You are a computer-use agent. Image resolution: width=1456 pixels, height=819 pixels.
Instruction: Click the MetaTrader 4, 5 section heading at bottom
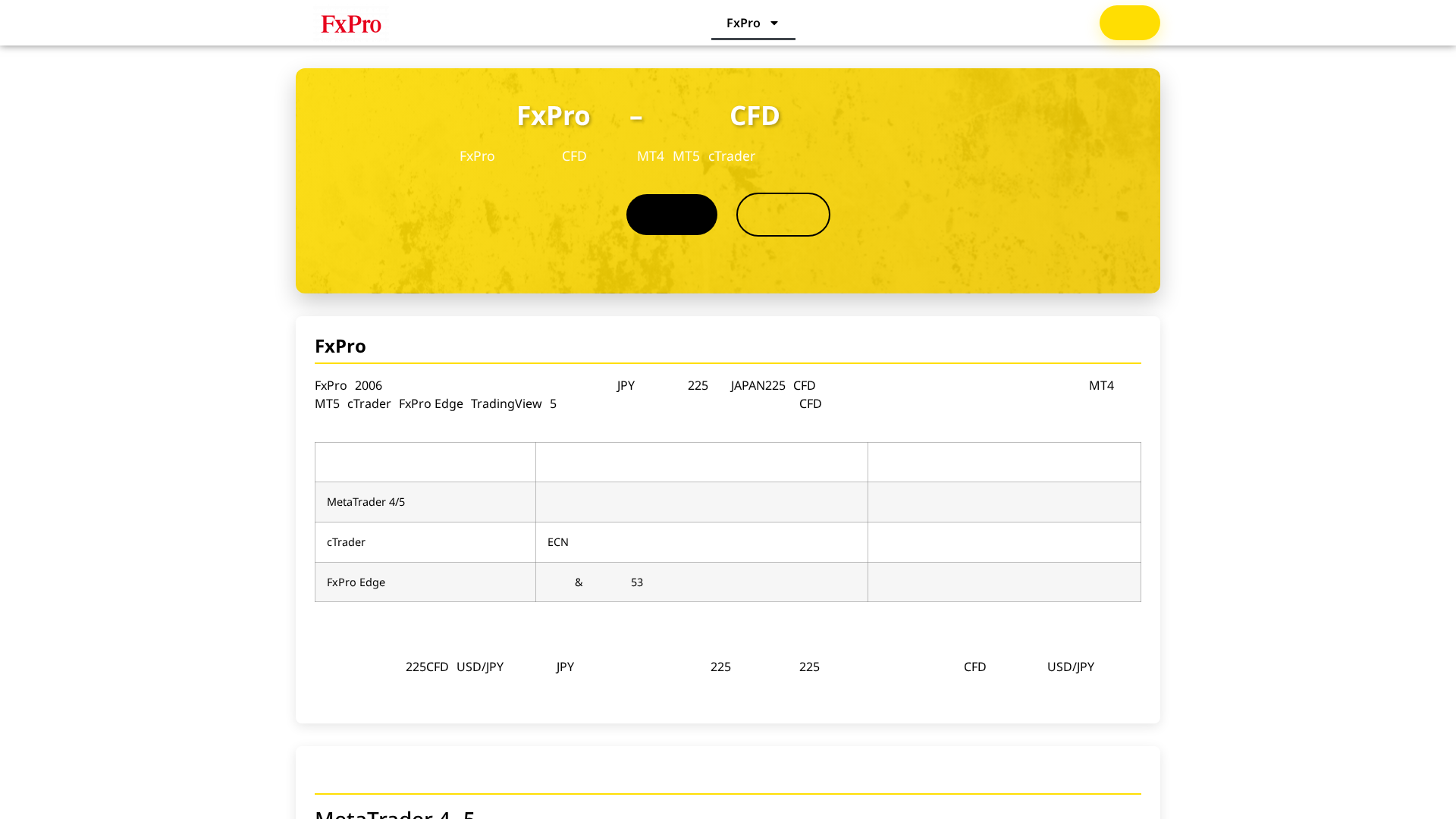(x=396, y=814)
